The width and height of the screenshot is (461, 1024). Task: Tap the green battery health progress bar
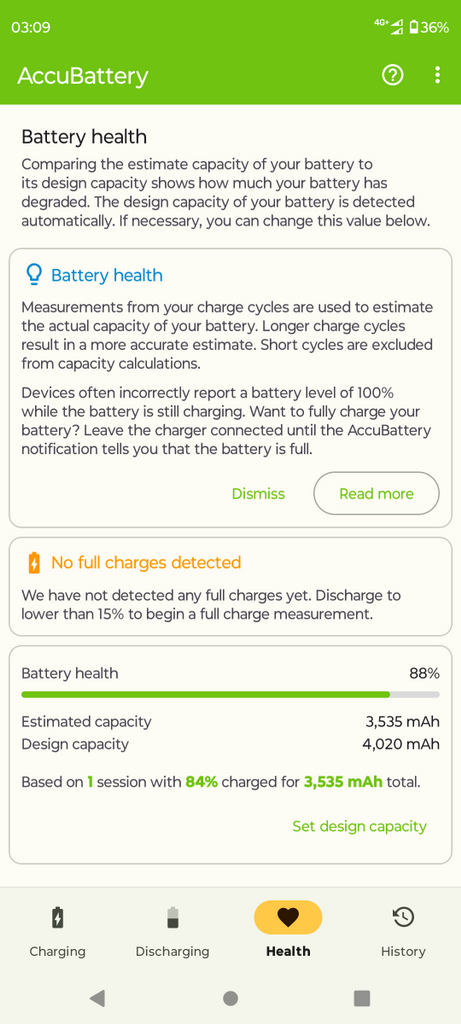230,694
